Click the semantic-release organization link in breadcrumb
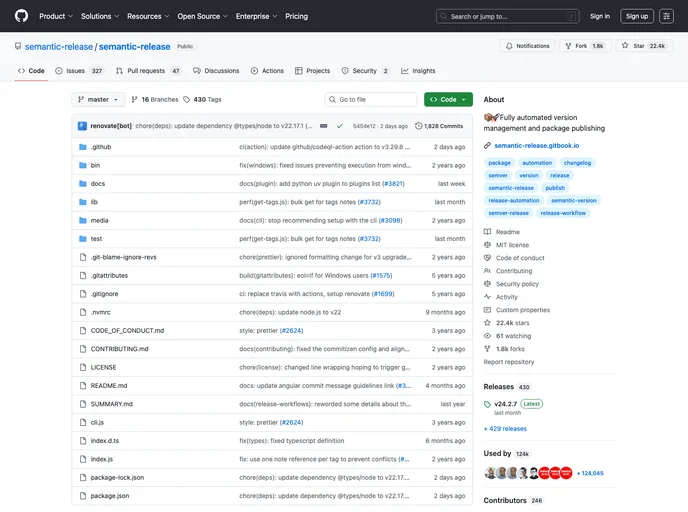The image size is (688, 512). [59, 47]
